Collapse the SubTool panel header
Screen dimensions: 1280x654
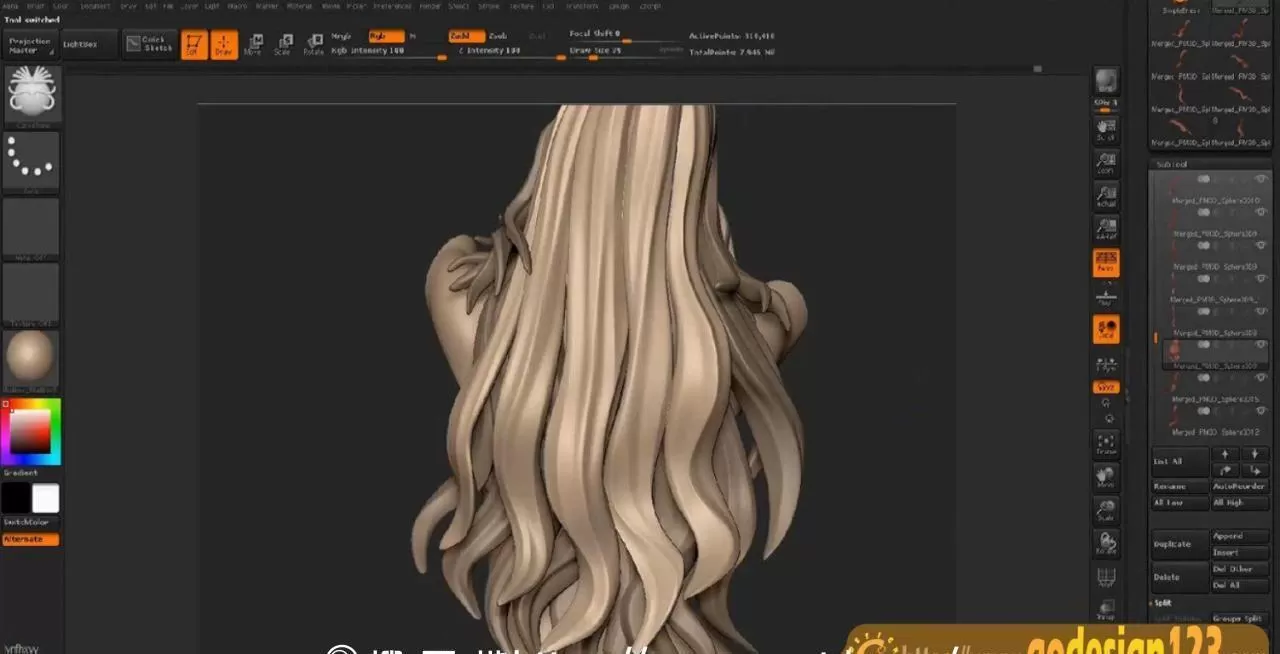click(1170, 164)
